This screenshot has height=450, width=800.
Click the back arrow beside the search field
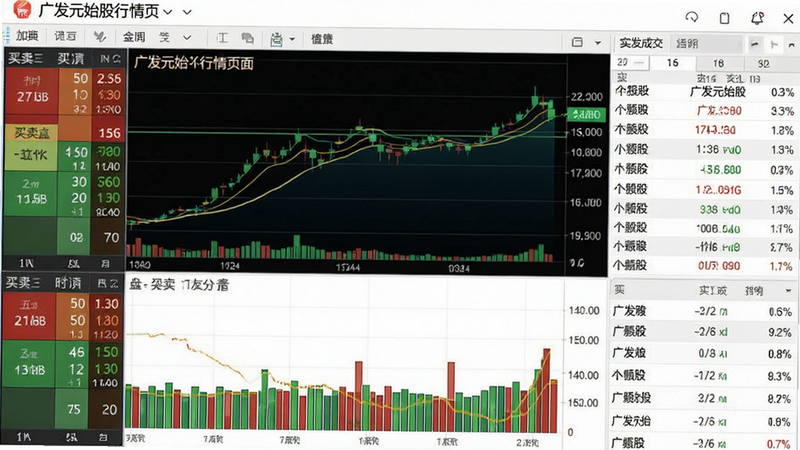[754, 44]
